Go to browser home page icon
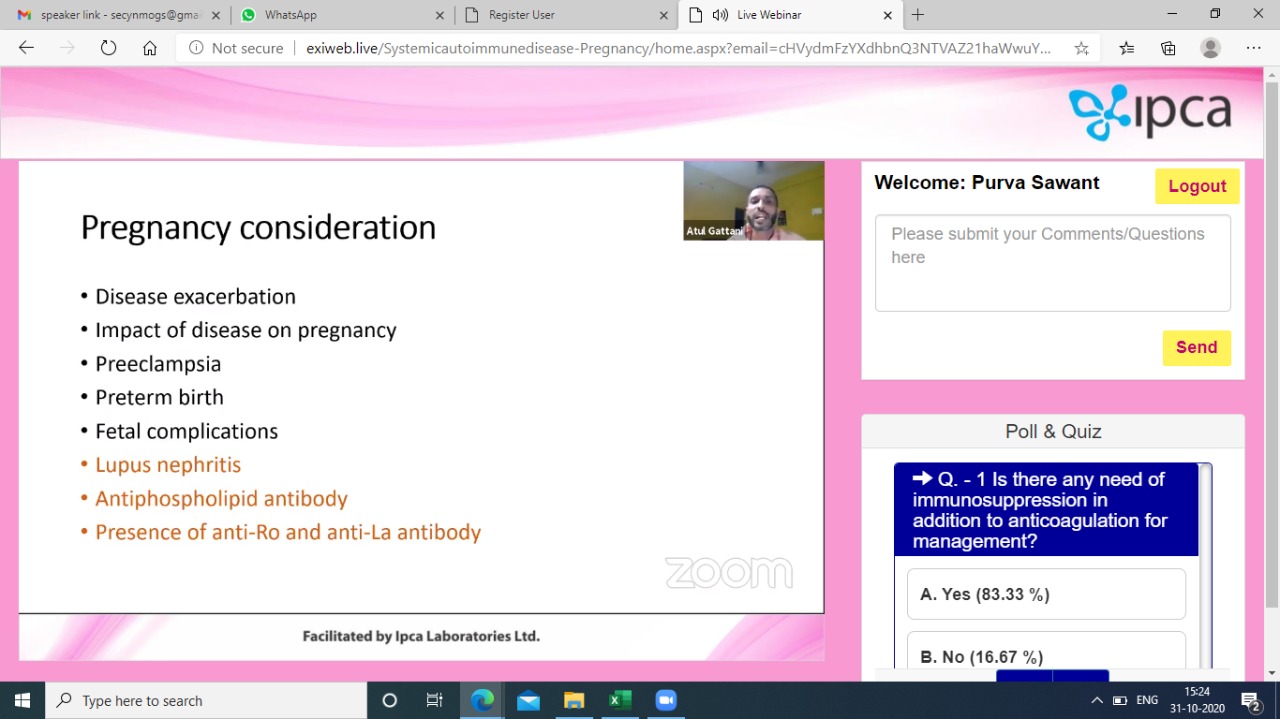Viewport: 1280px width, 719px height. (150, 48)
